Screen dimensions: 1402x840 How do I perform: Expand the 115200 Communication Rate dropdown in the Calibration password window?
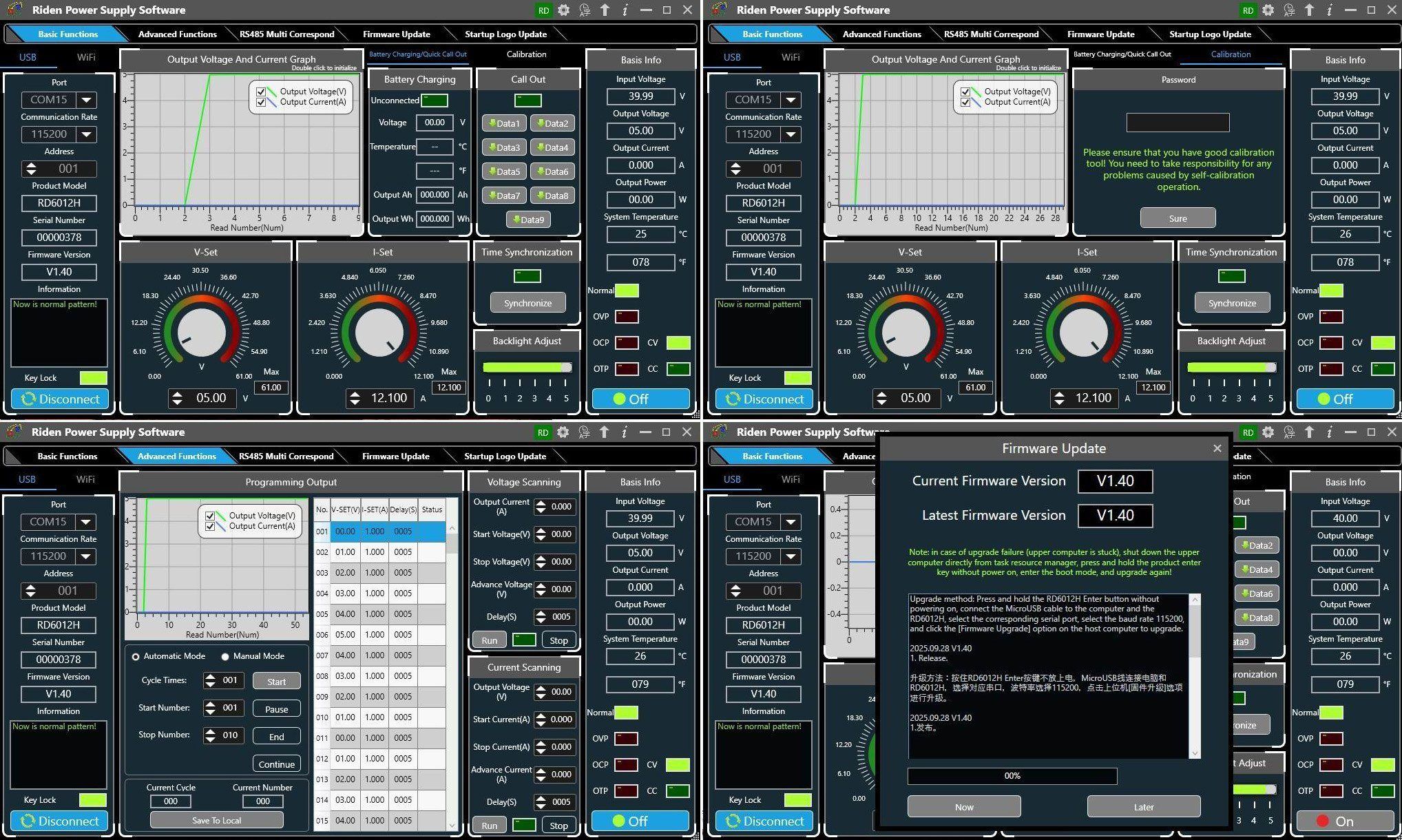coord(791,134)
